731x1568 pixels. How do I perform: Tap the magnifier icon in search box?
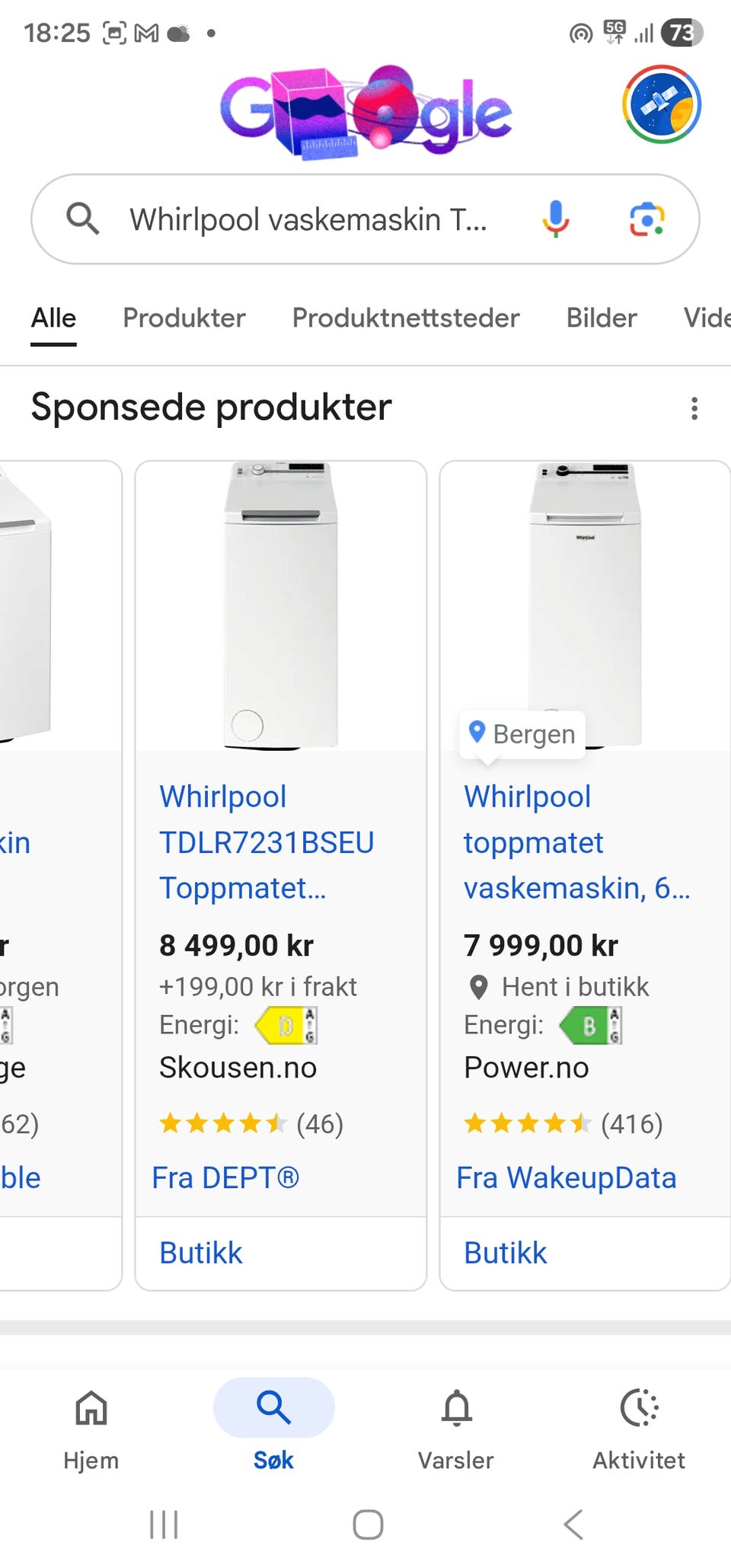(x=82, y=219)
